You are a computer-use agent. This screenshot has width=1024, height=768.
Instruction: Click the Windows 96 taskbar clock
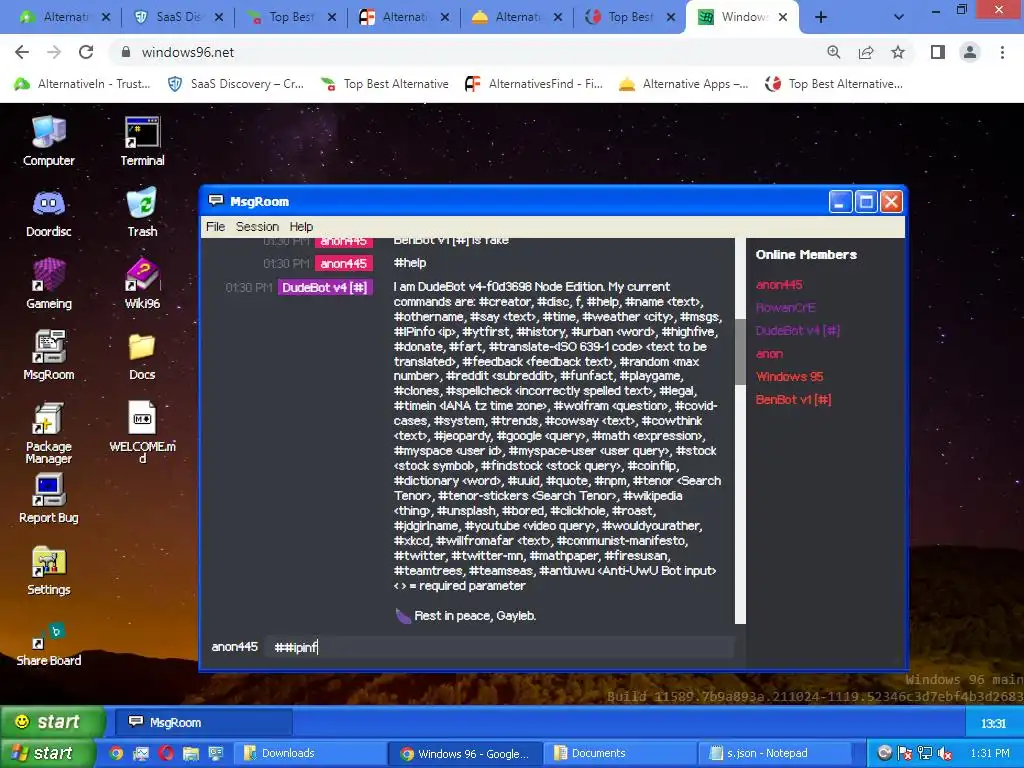click(x=993, y=723)
